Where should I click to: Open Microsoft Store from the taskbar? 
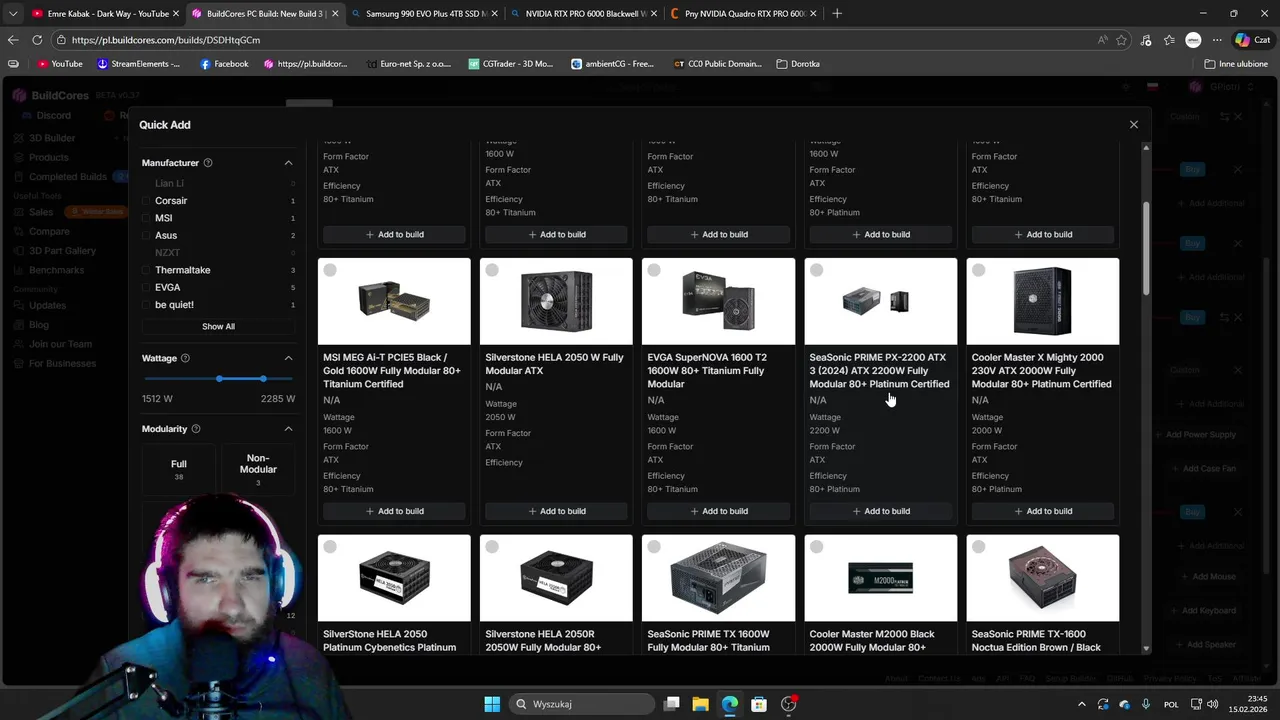coord(759,704)
